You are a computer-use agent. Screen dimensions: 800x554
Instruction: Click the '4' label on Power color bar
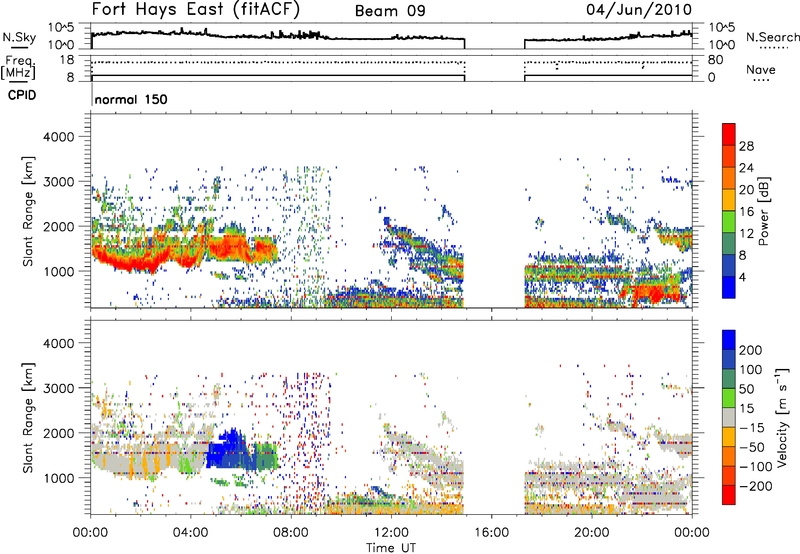[x=743, y=278]
